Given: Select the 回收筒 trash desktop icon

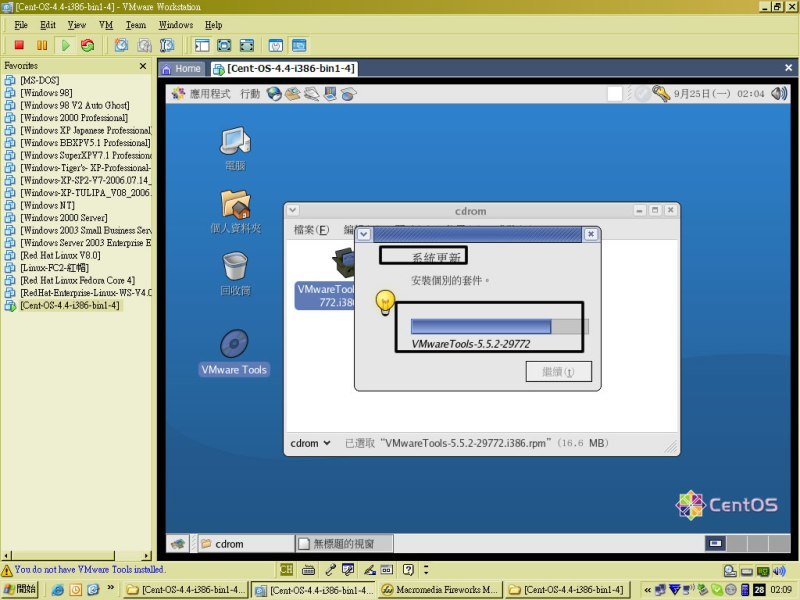Looking at the screenshot, I should (x=235, y=274).
